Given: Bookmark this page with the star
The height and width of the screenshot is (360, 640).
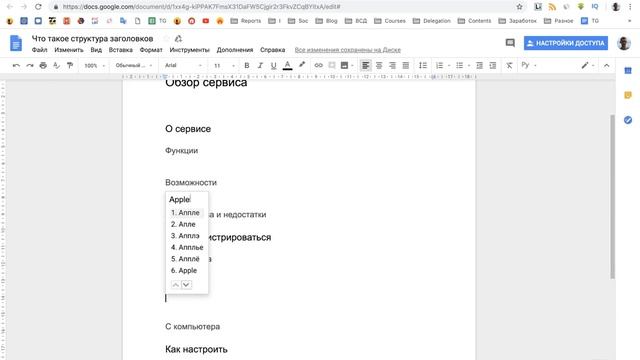Looking at the screenshot, I should (519, 7).
